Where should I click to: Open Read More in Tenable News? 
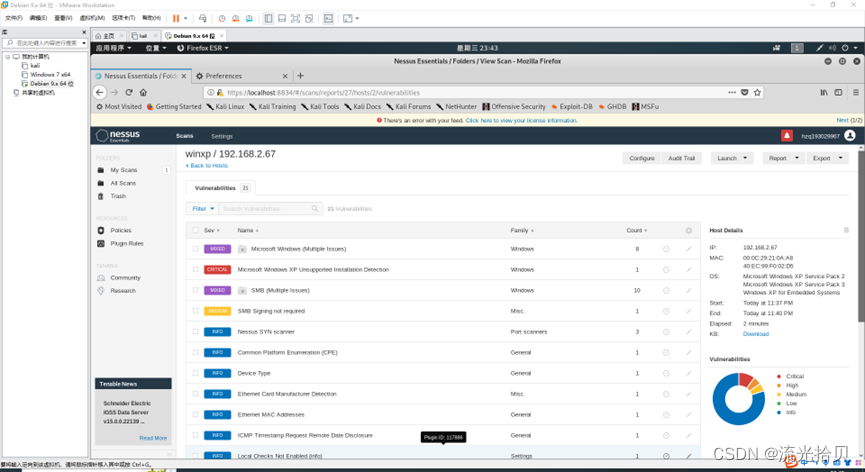pos(153,438)
